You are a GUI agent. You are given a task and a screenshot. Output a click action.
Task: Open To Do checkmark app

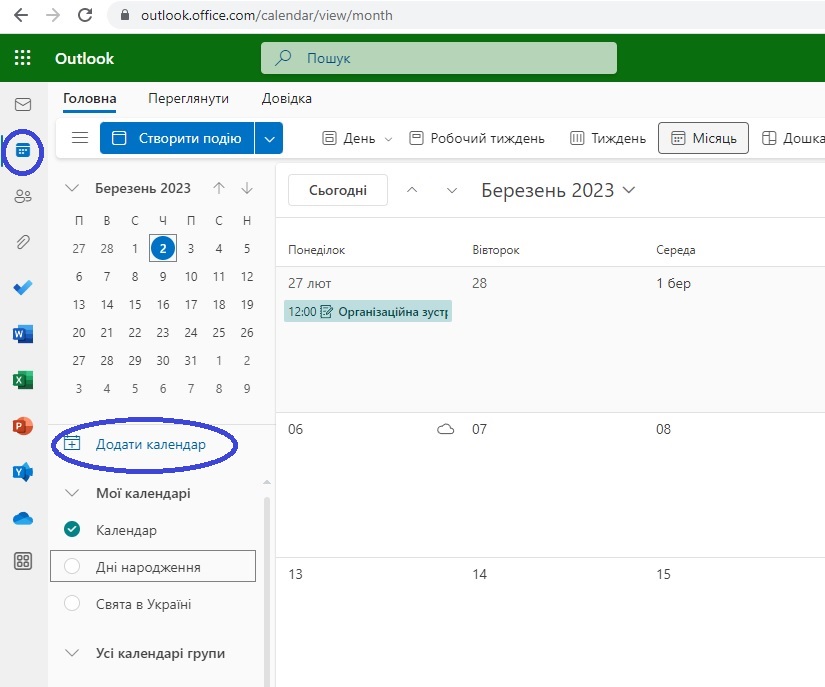tap(23, 287)
